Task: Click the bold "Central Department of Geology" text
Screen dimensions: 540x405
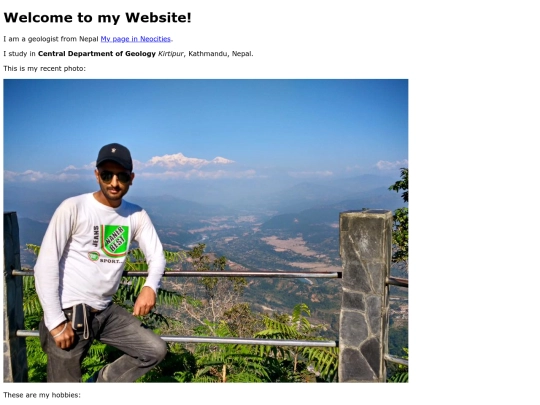Action: (97, 54)
